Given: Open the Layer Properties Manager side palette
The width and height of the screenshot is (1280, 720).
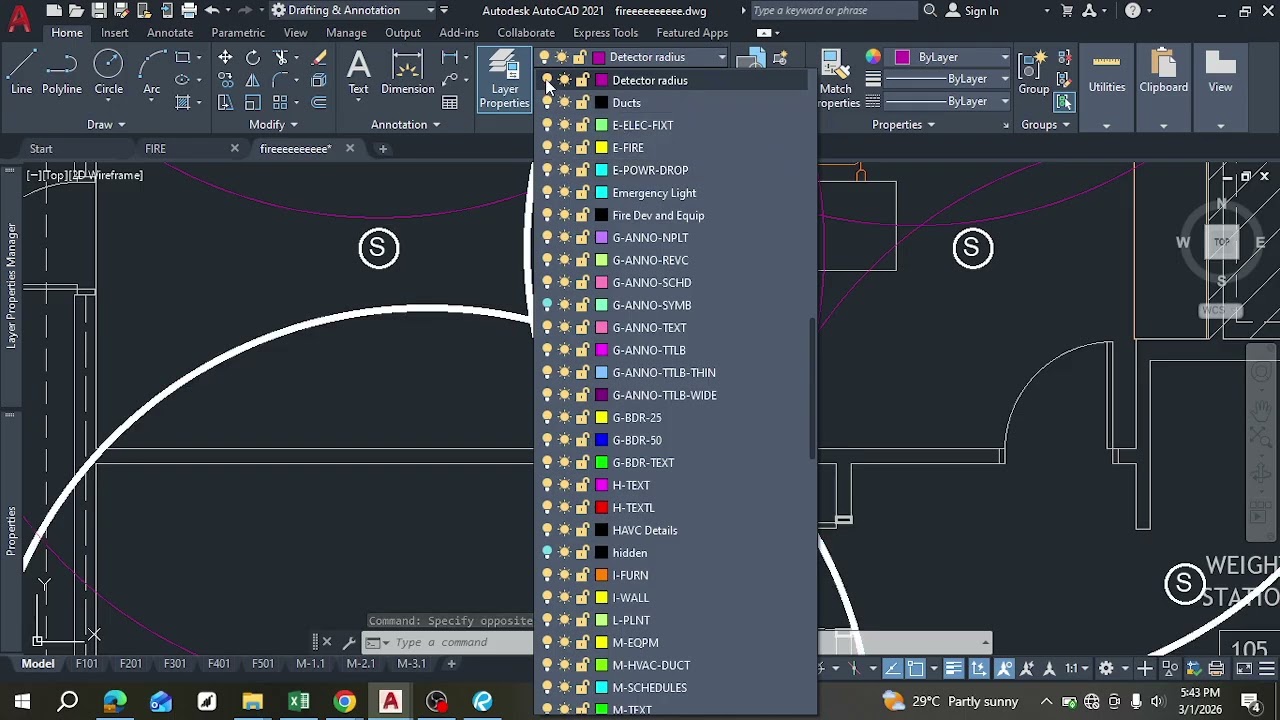Looking at the screenshot, I should [11, 285].
